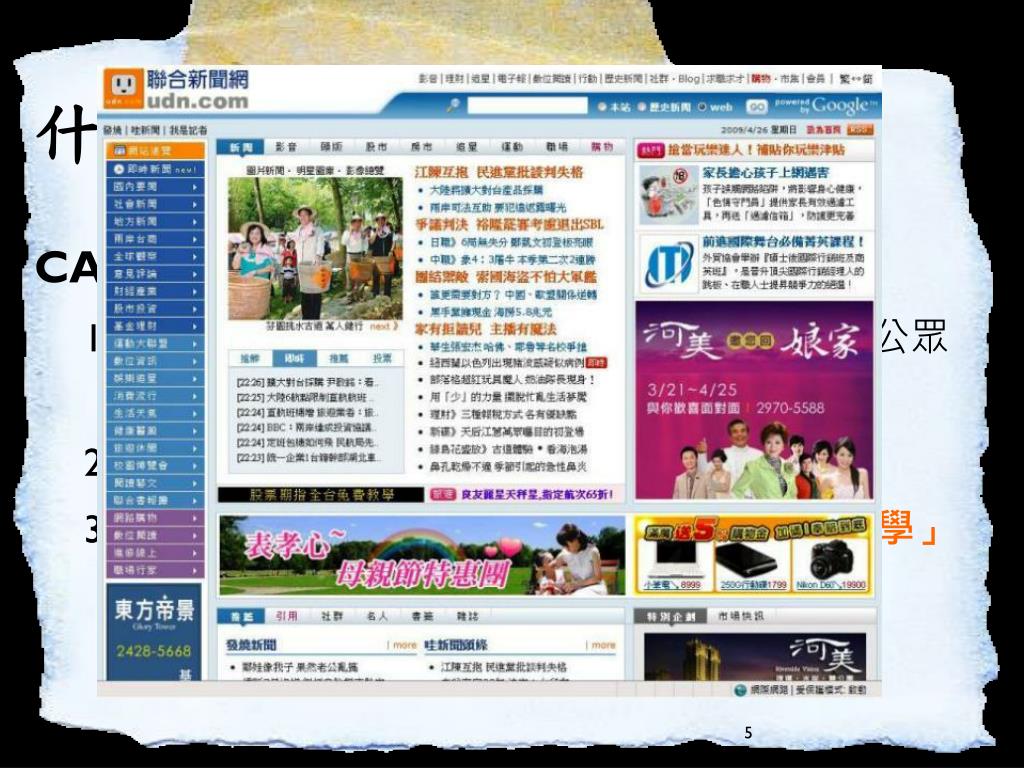This screenshot has width=1024, height=768.
Task: Select the 本站 search radio button
Action: 601,107
